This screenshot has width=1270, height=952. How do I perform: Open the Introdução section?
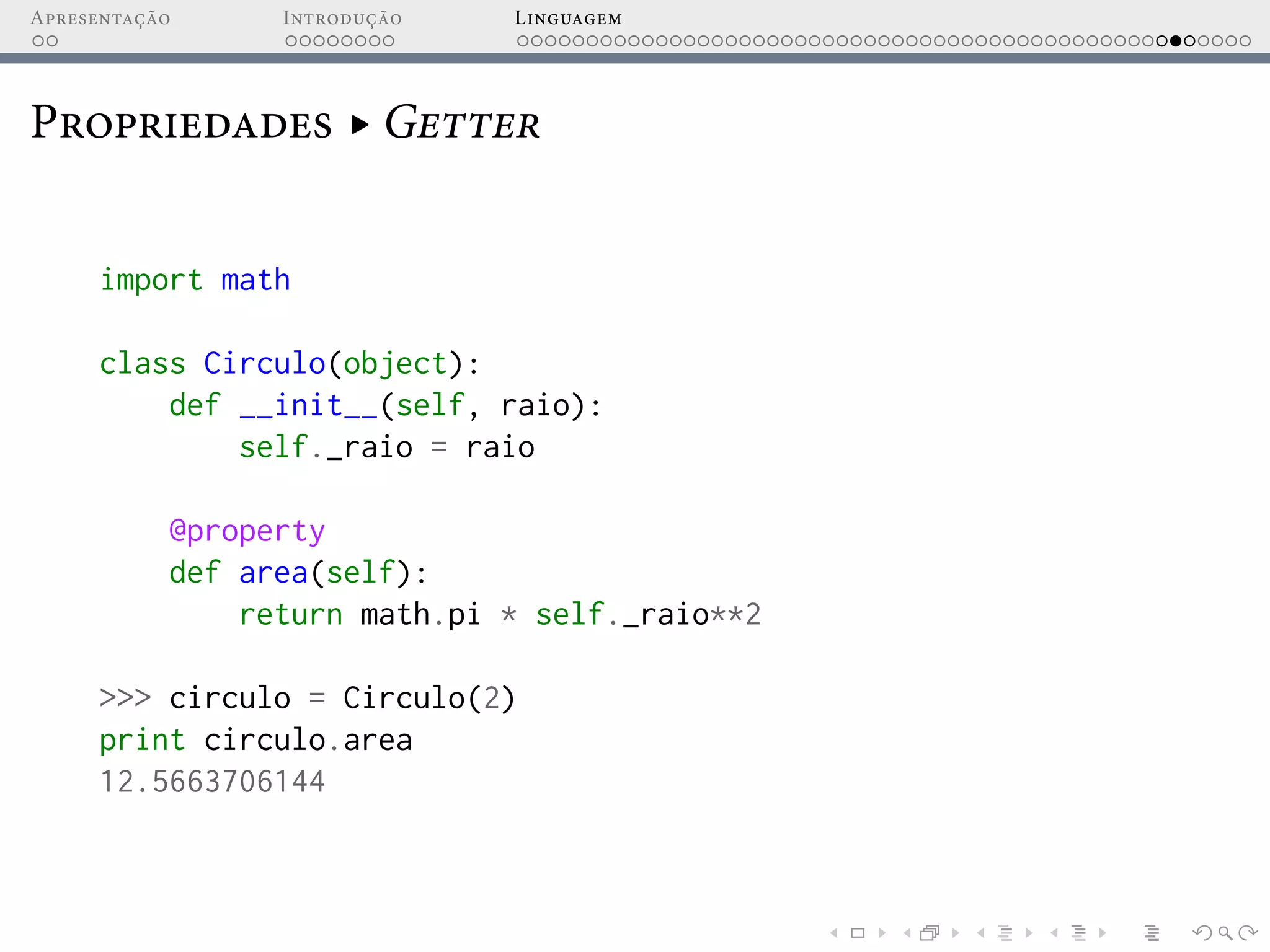tap(342, 19)
